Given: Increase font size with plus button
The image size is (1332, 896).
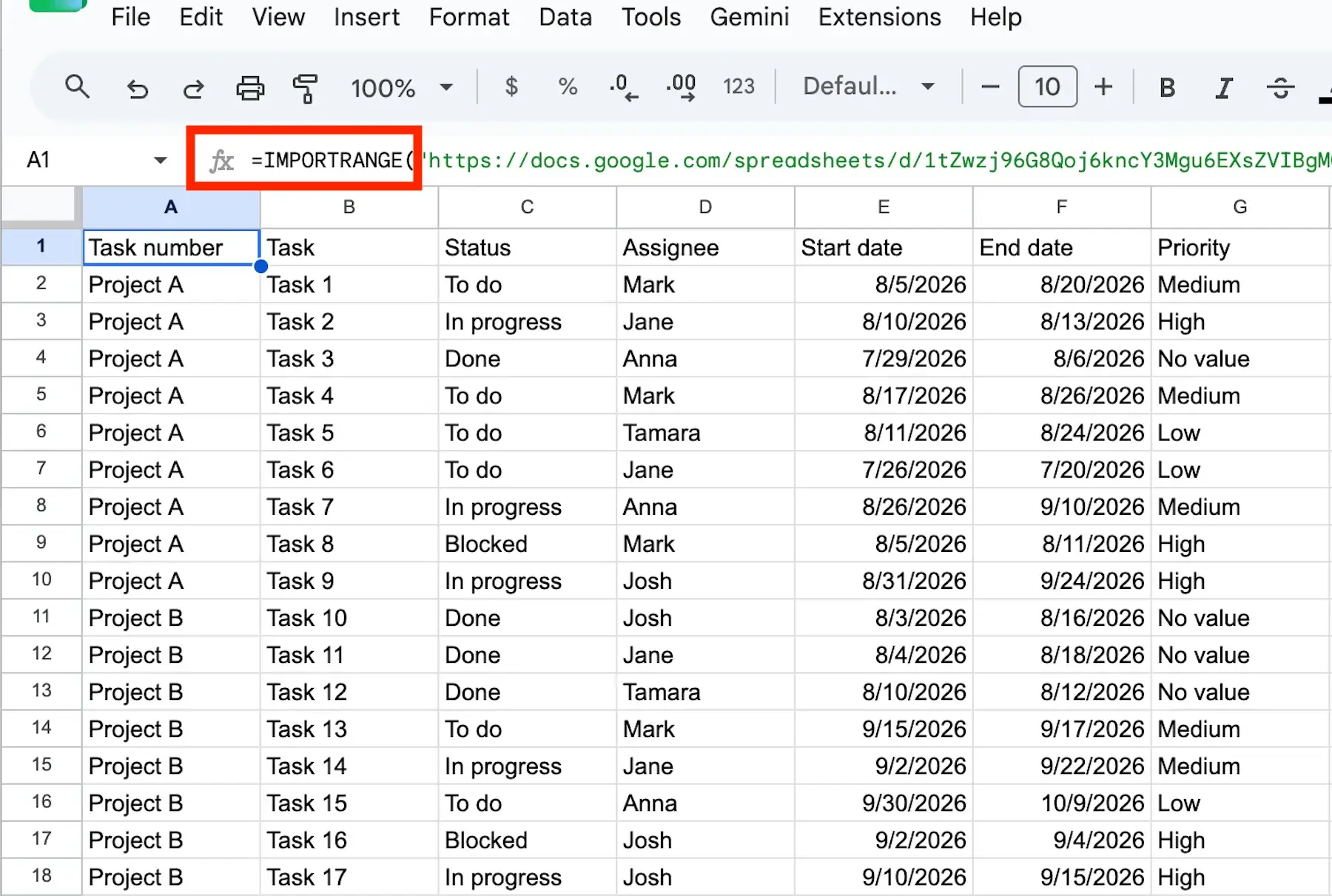Looking at the screenshot, I should 1103,87.
